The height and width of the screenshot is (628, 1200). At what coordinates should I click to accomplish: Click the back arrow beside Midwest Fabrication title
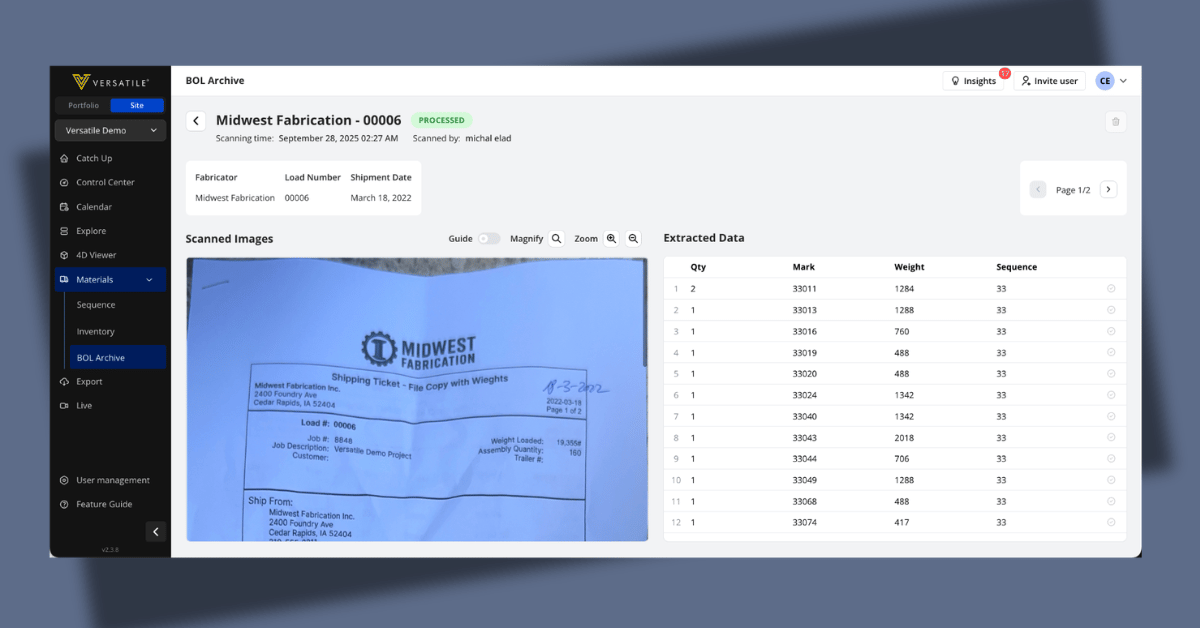click(x=196, y=121)
